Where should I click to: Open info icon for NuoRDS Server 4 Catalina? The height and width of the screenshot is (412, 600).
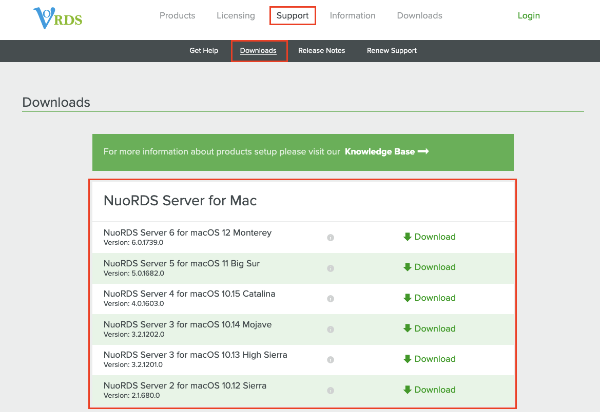click(x=331, y=298)
